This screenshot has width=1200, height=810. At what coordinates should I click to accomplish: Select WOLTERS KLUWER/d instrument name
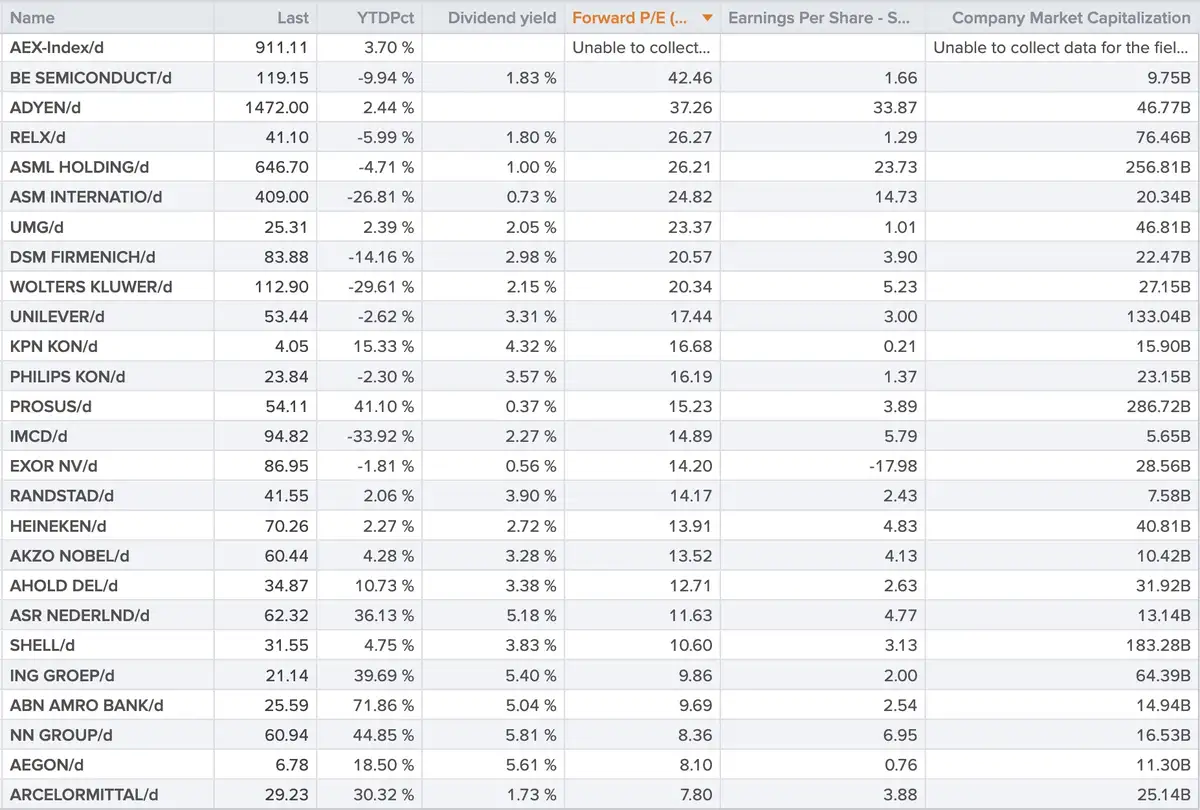tap(91, 287)
